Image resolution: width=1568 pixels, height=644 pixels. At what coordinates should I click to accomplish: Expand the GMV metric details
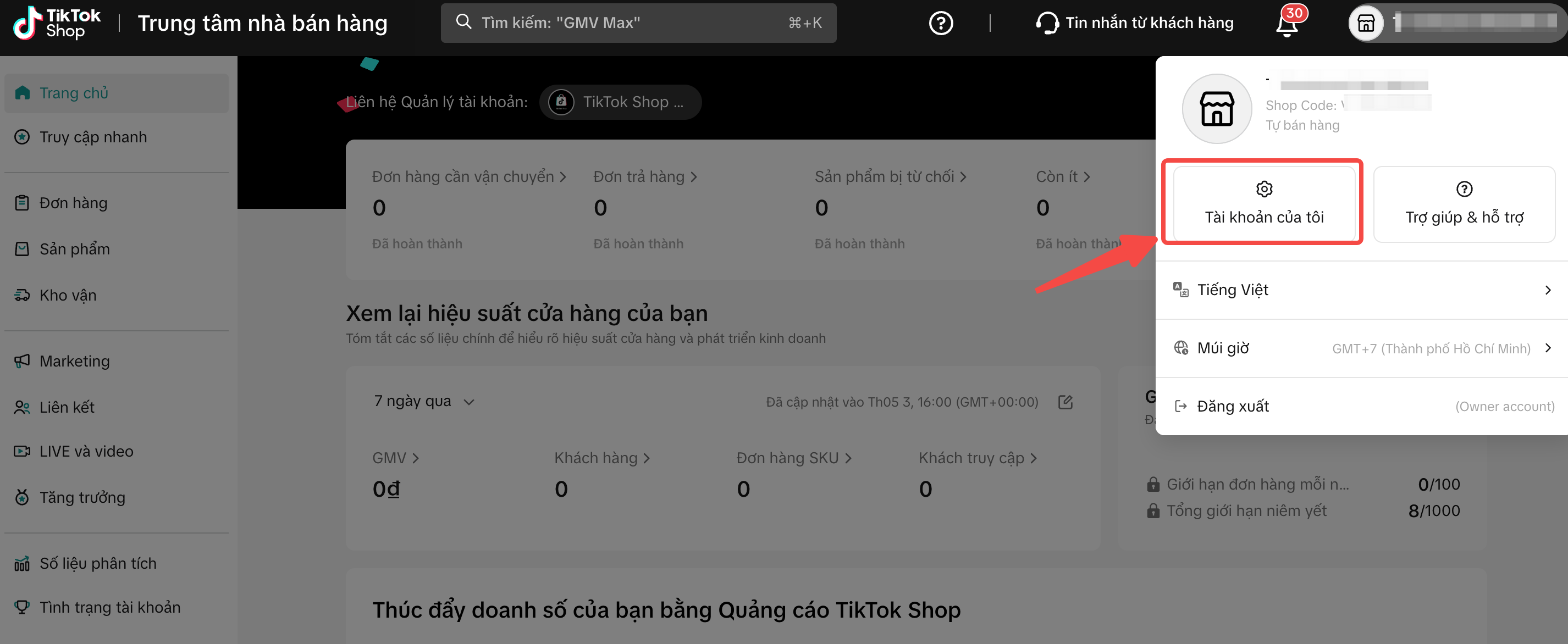pyautogui.click(x=396, y=457)
